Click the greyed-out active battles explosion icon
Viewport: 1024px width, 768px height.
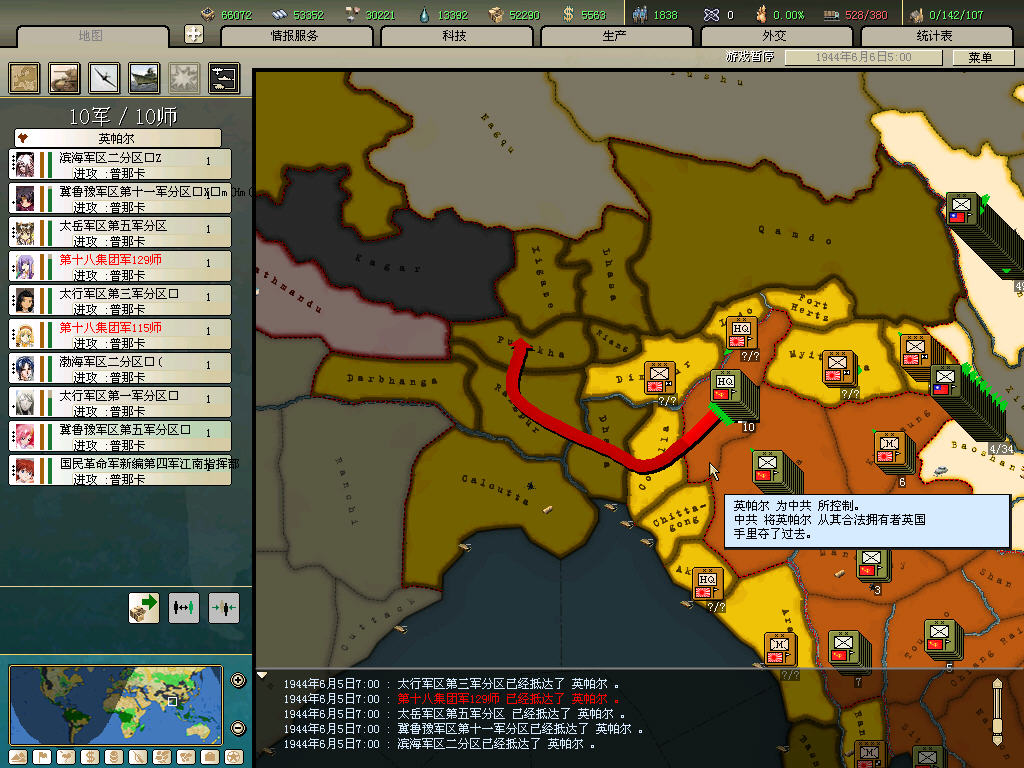[x=184, y=78]
